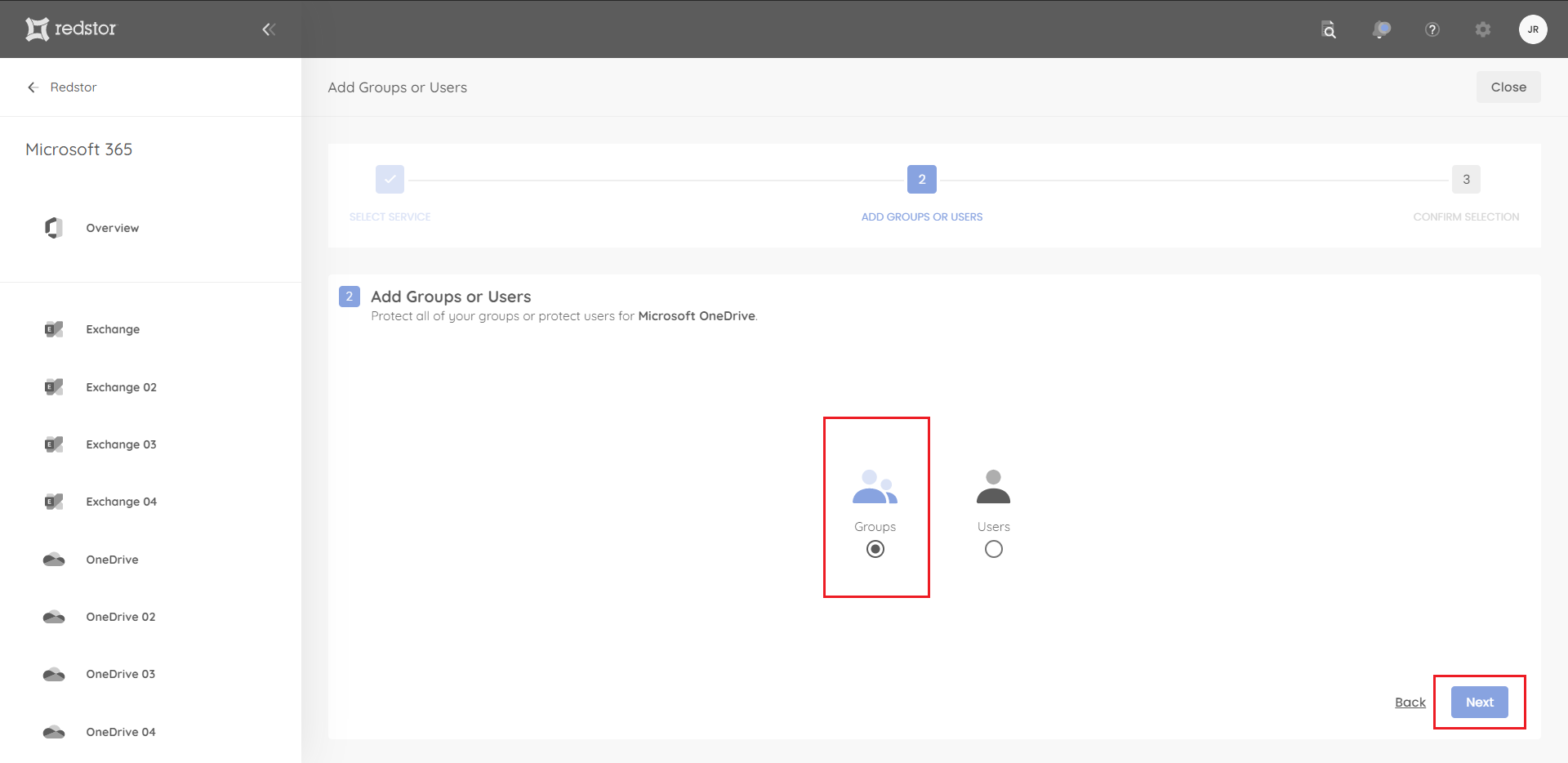Go back with the Back link
The height and width of the screenshot is (763, 1568).
[1410, 703]
